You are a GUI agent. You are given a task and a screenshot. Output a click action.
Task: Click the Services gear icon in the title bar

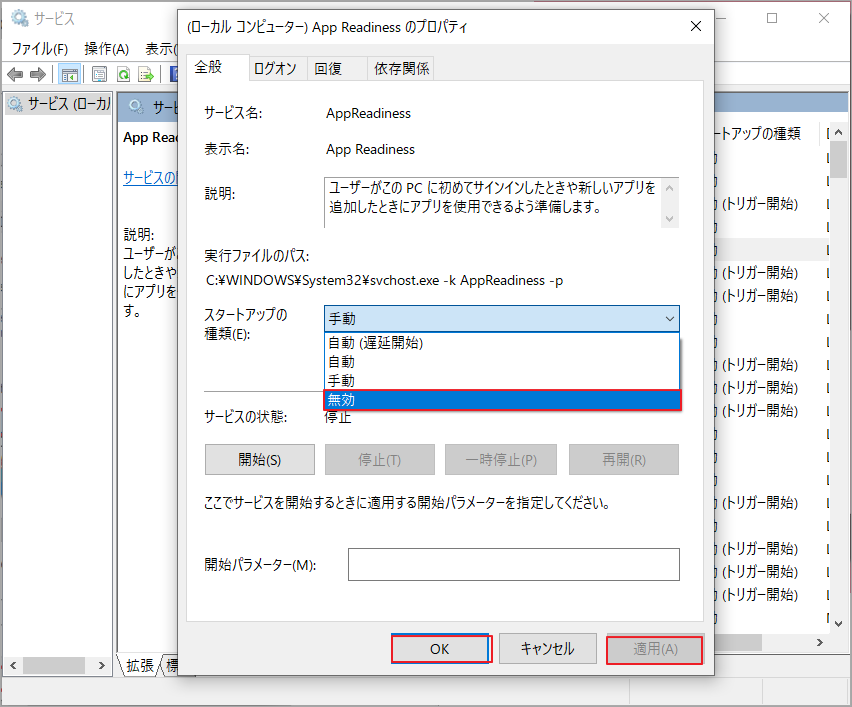[x=20, y=18]
